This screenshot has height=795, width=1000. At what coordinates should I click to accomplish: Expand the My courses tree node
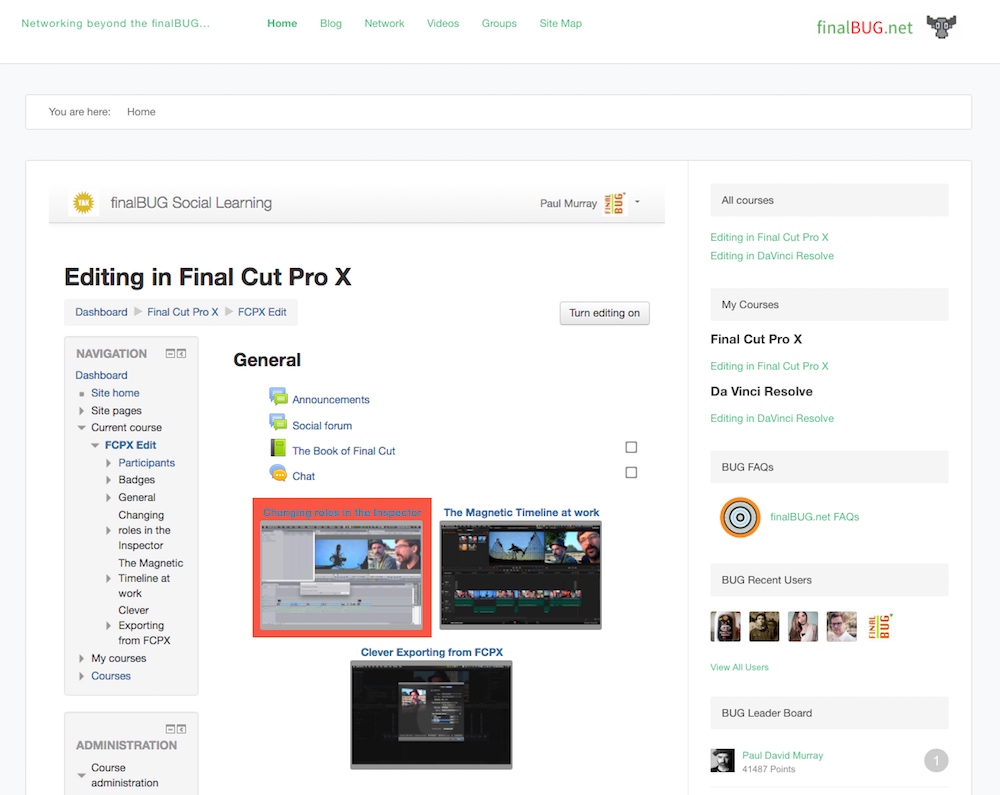pos(82,659)
